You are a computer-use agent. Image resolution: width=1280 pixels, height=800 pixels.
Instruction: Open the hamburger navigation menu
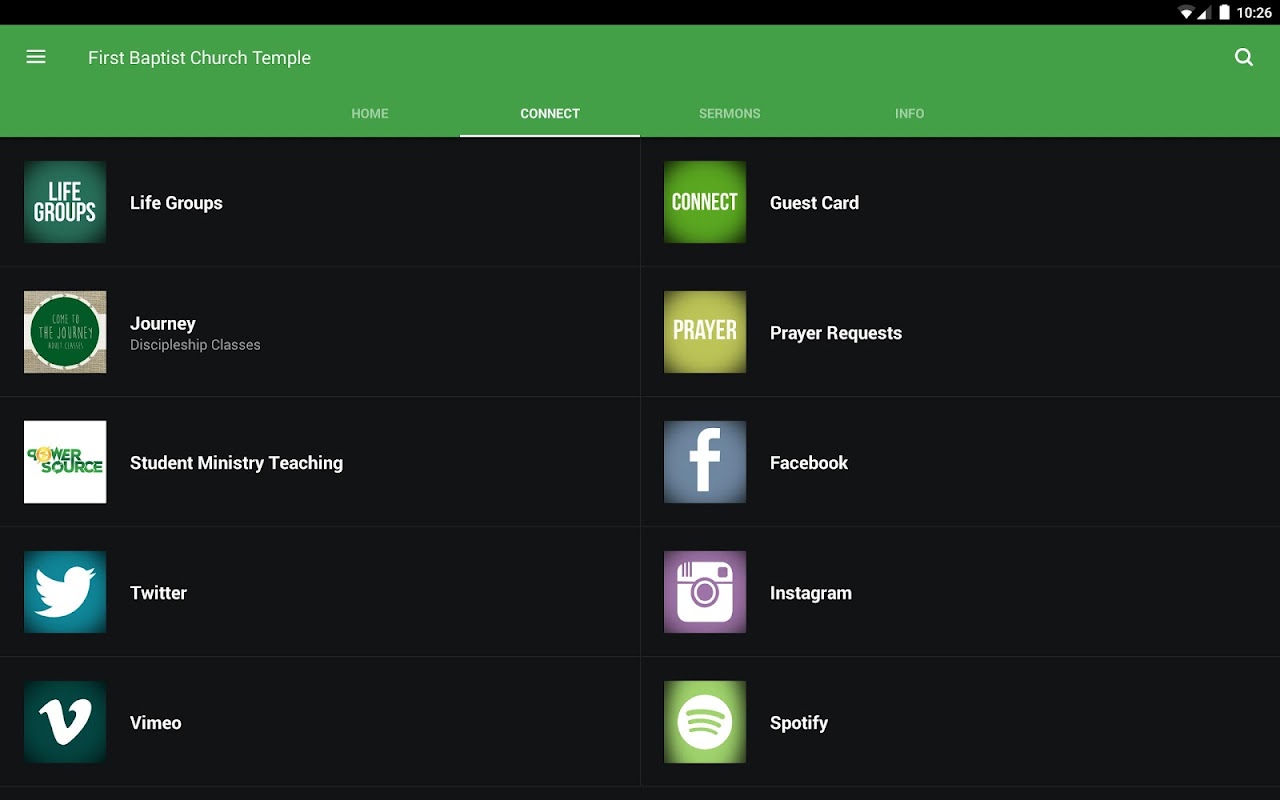point(36,57)
